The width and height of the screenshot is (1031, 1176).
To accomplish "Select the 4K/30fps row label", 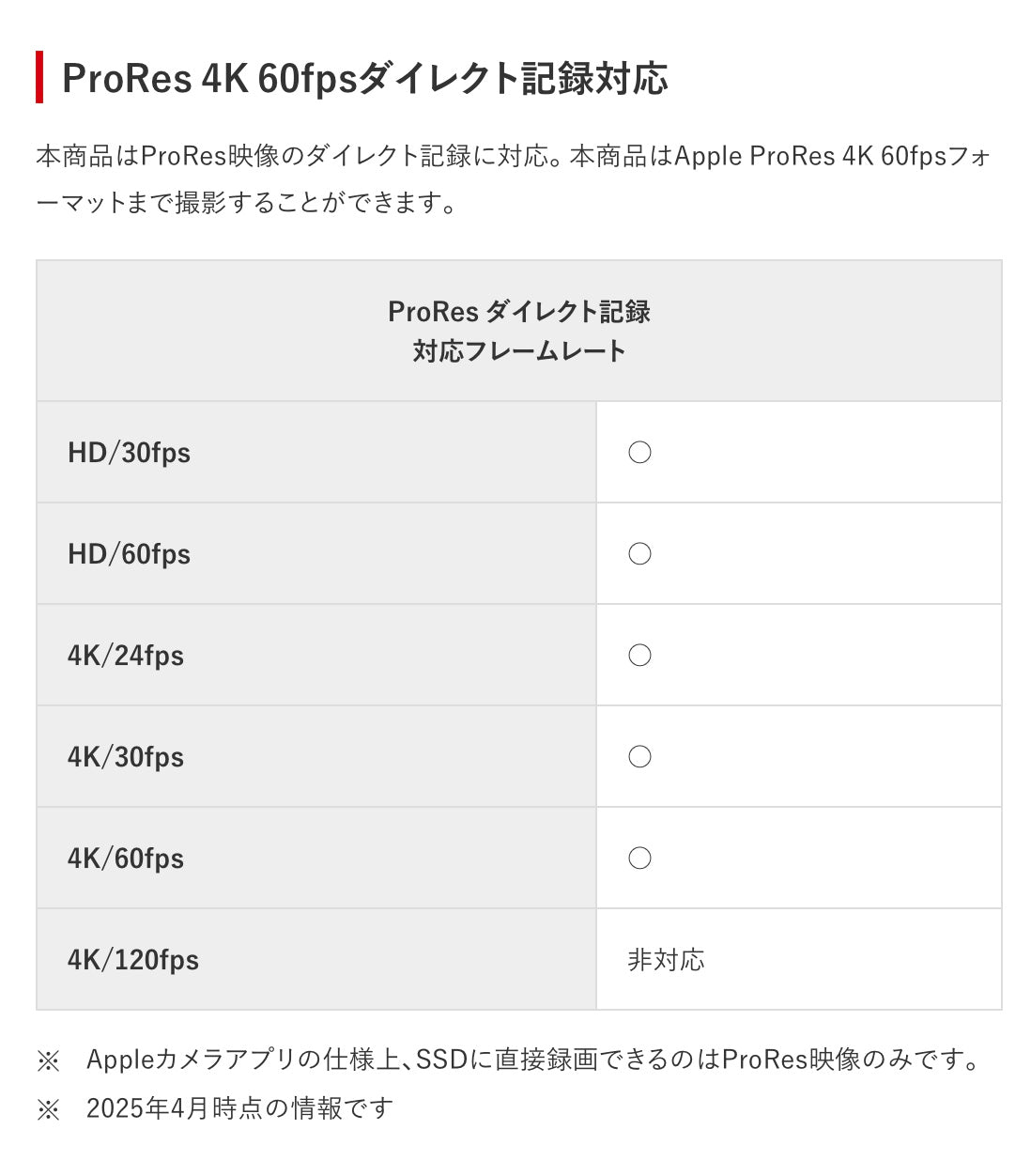I will [x=126, y=757].
